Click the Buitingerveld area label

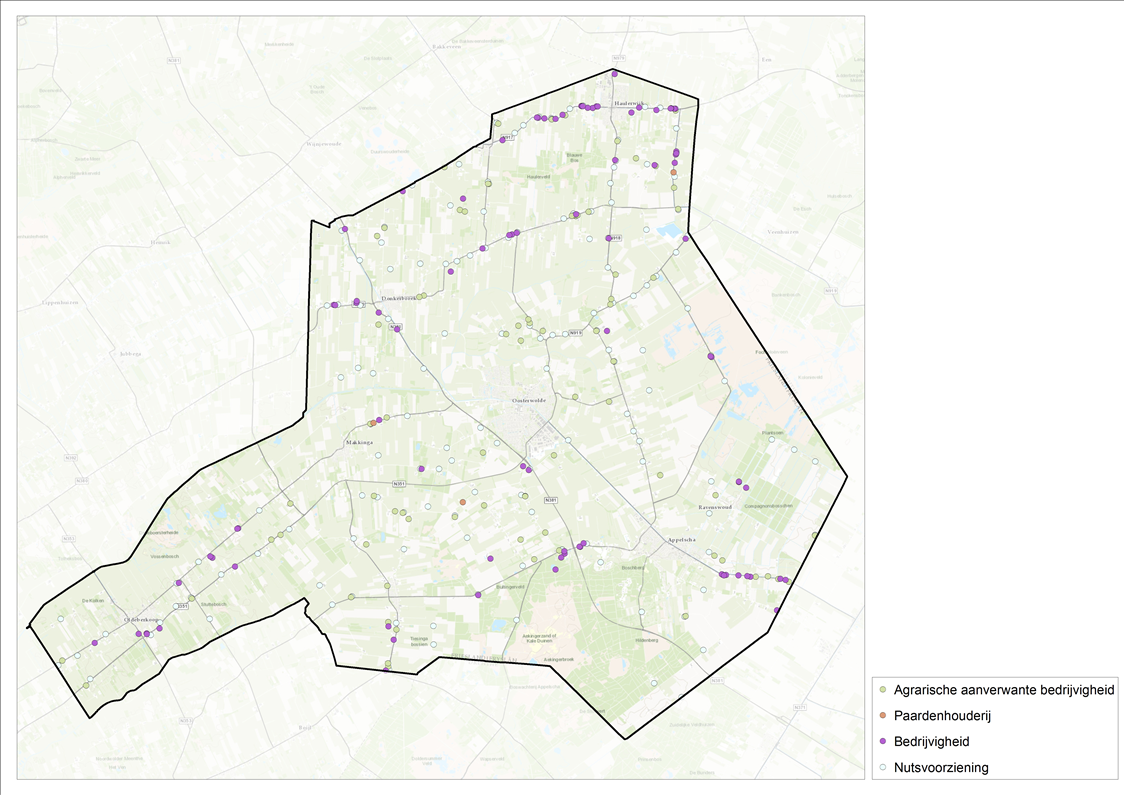pos(510,586)
